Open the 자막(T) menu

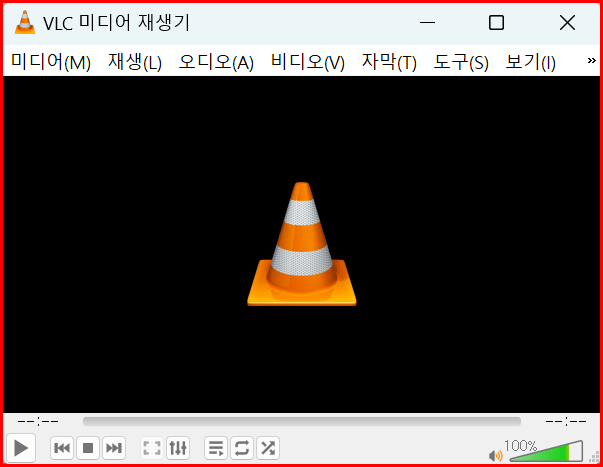(x=389, y=62)
